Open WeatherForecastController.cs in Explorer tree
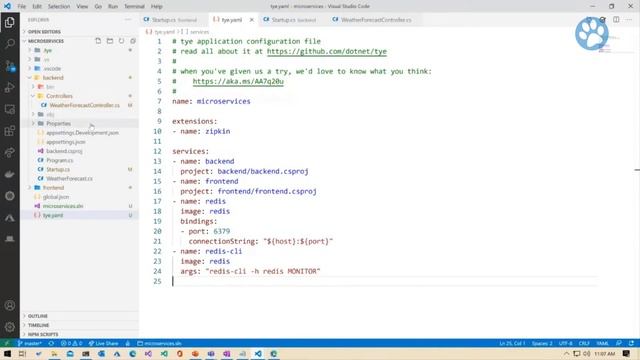 point(84,105)
